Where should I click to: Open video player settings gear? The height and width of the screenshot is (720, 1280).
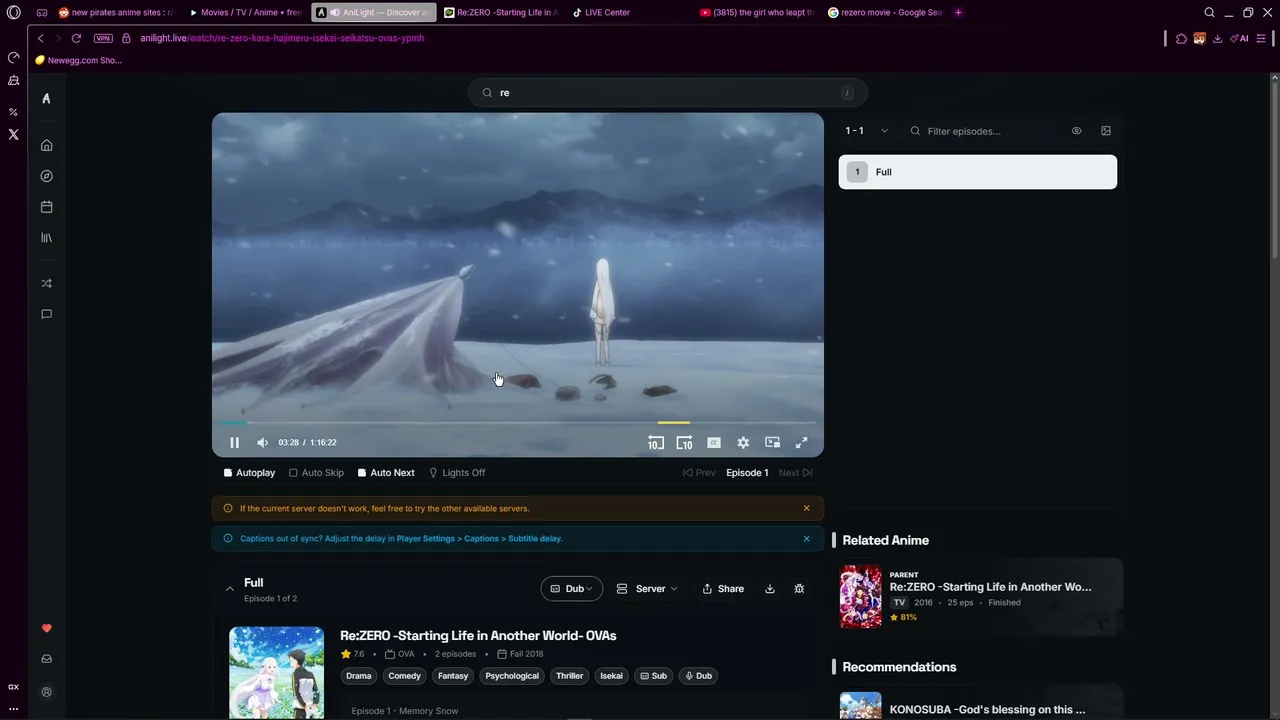pos(743,442)
